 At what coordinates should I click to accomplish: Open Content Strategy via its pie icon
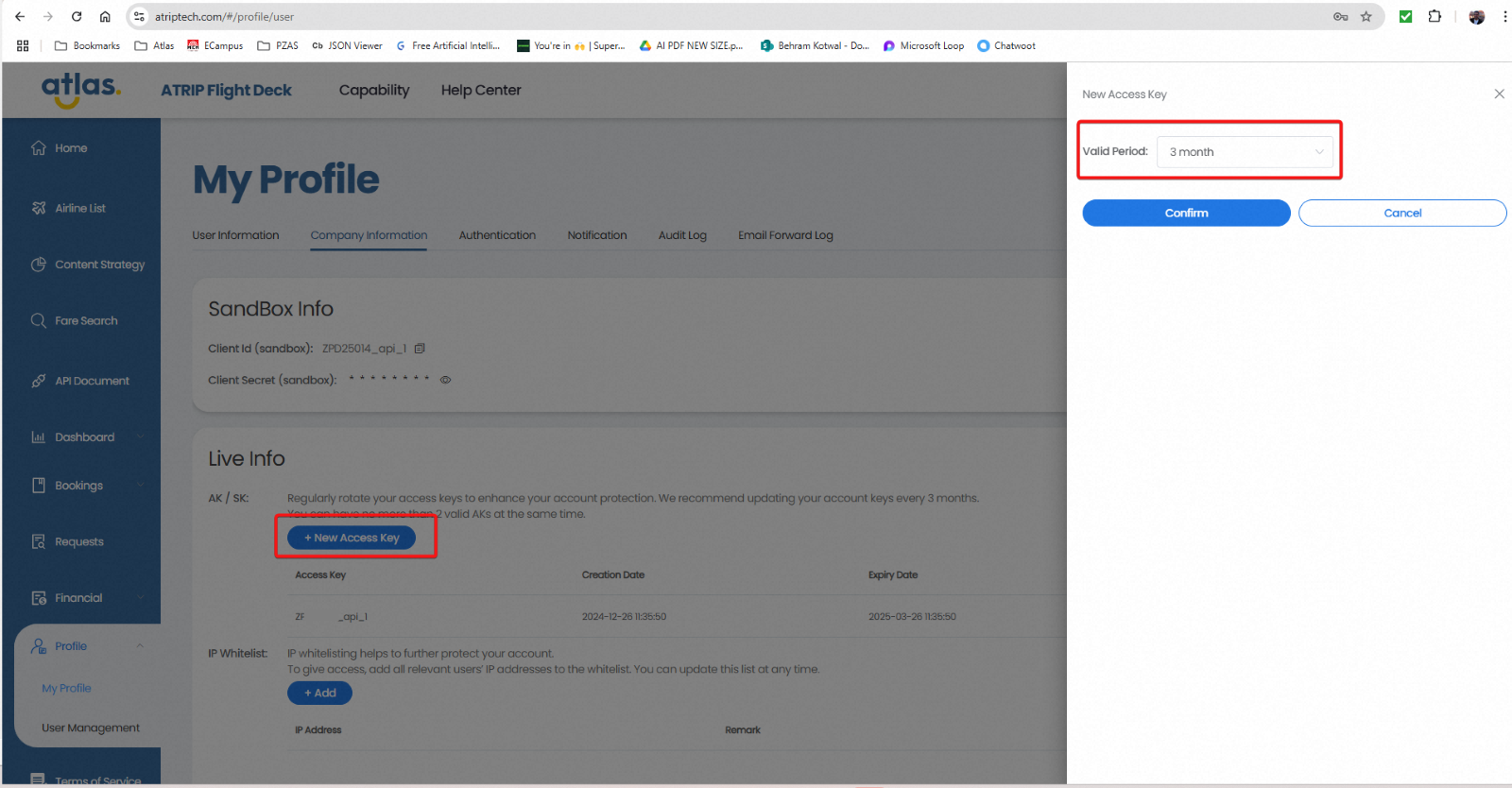39,265
